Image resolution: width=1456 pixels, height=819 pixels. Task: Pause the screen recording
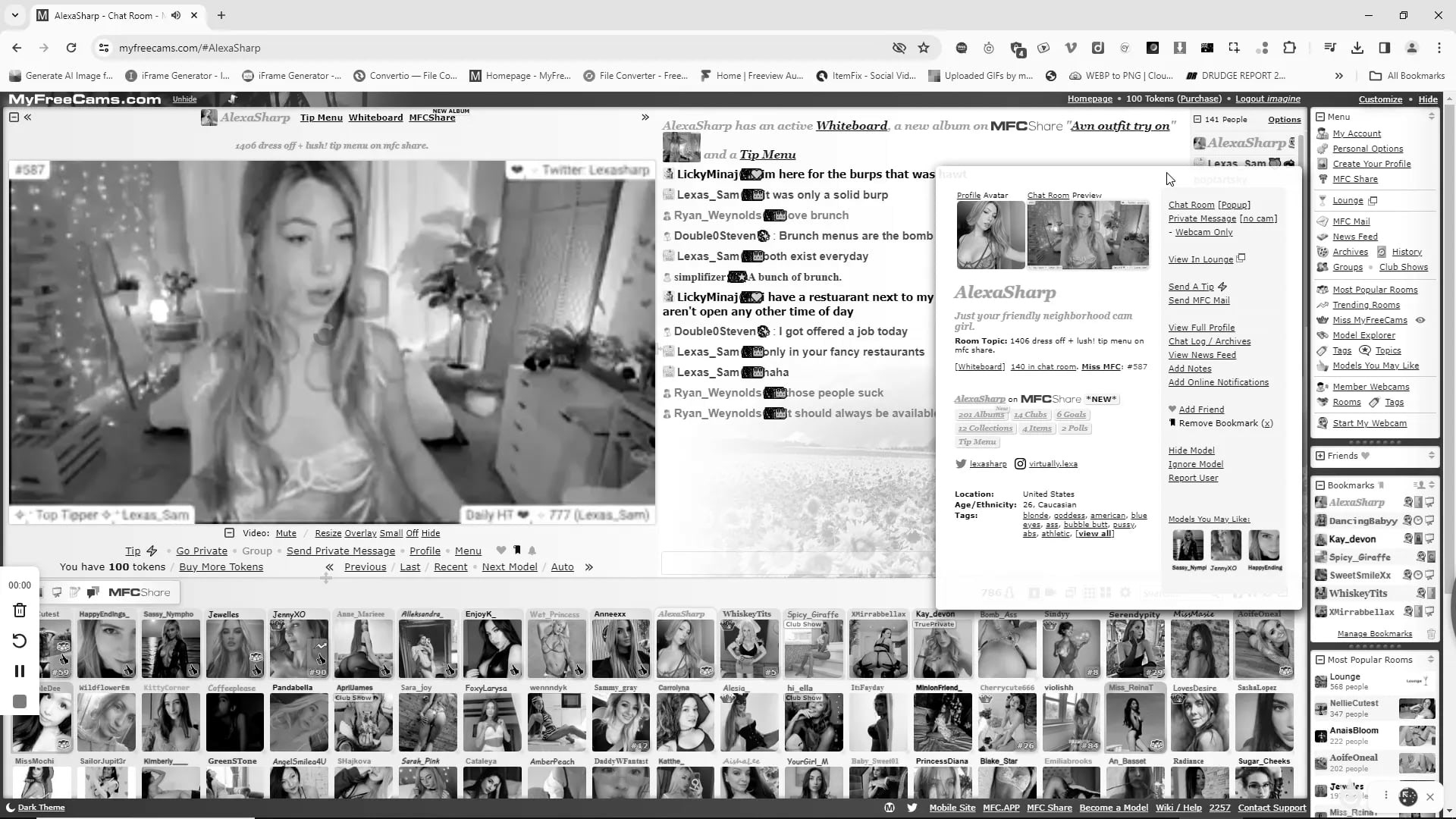20,671
